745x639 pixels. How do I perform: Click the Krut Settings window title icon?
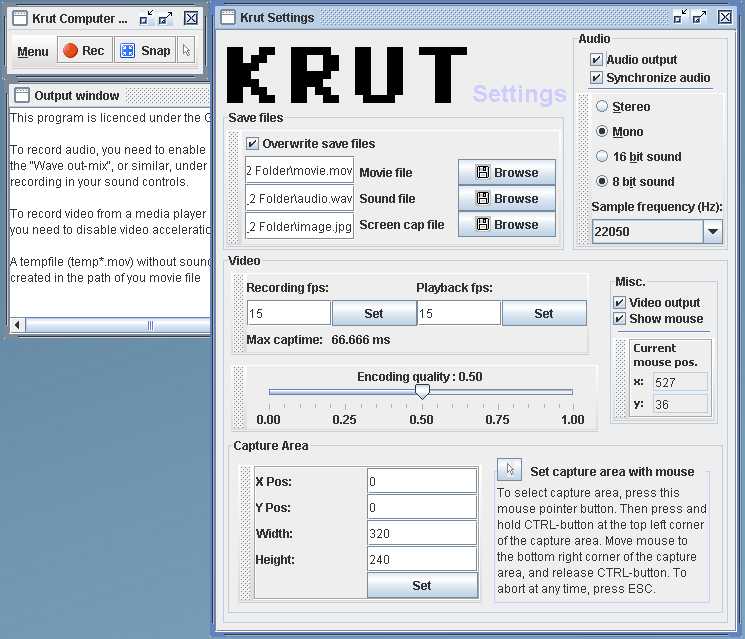coord(228,18)
